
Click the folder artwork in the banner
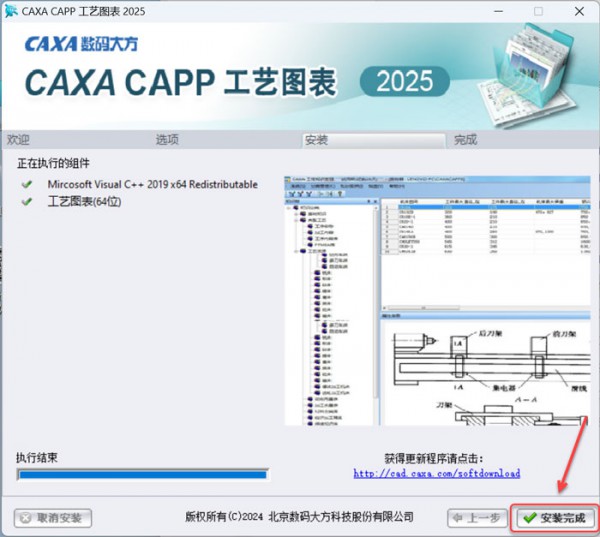(x=529, y=75)
